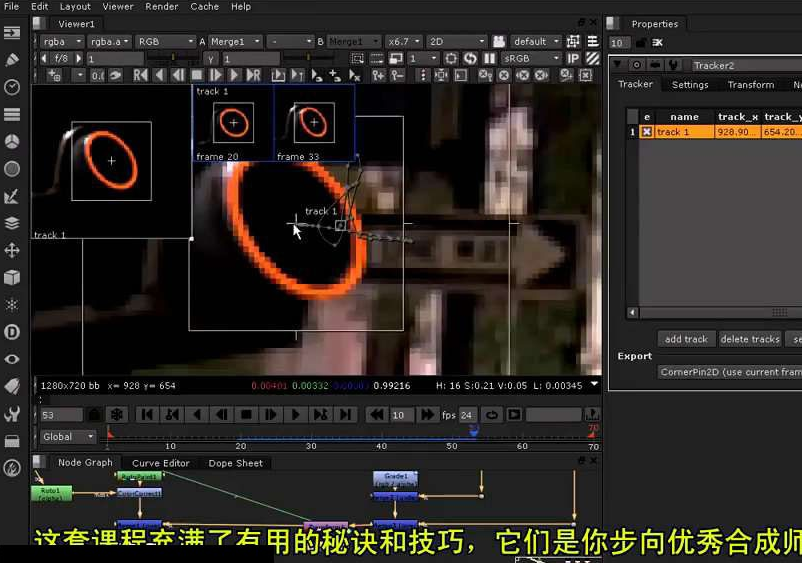Open the Image nodes toolbar icon

[12, 32]
